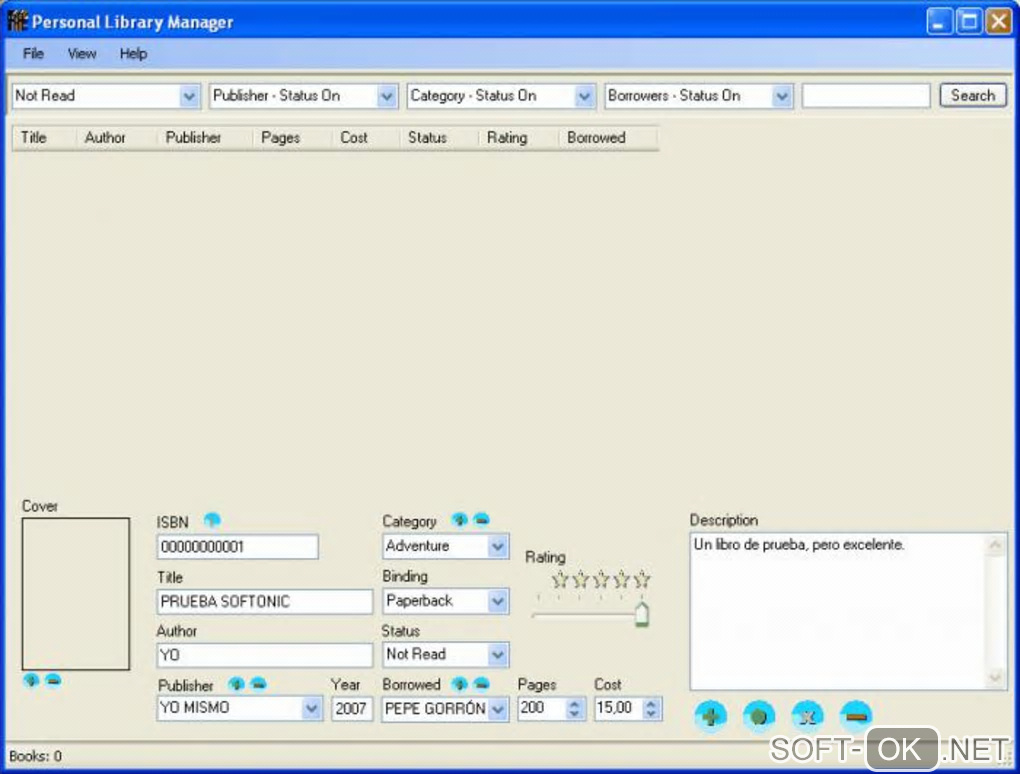This screenshot has width=1020, height=774.
Task: Maximize the Personal Library Manager window
Action: (x=969, y=21)
